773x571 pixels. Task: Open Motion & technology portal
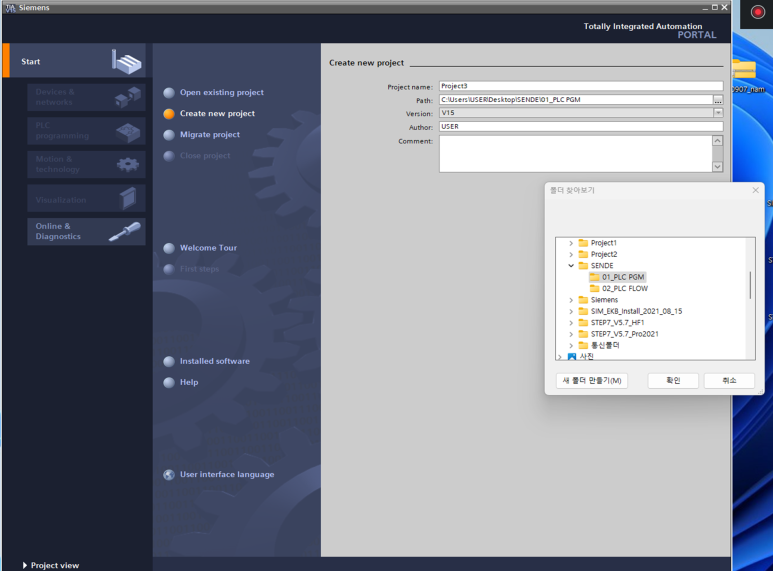point(86,164)
